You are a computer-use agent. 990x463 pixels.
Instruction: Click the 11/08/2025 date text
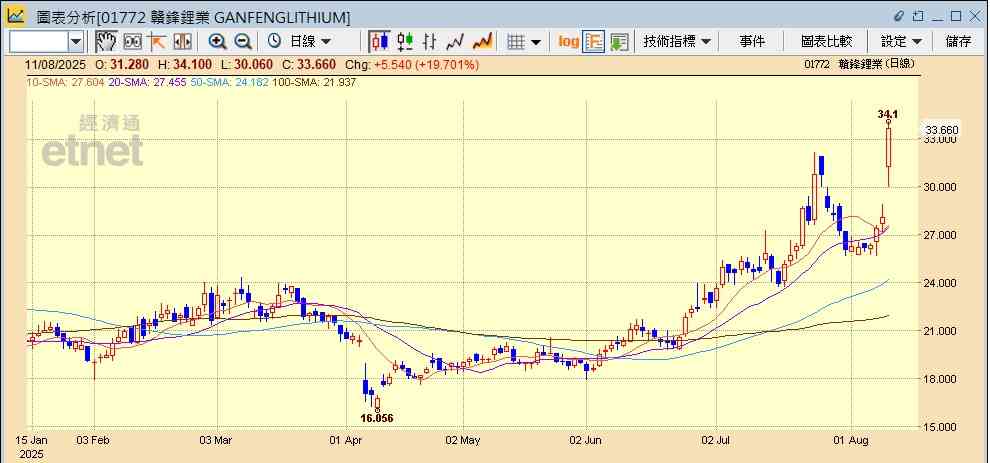(55, 64)
